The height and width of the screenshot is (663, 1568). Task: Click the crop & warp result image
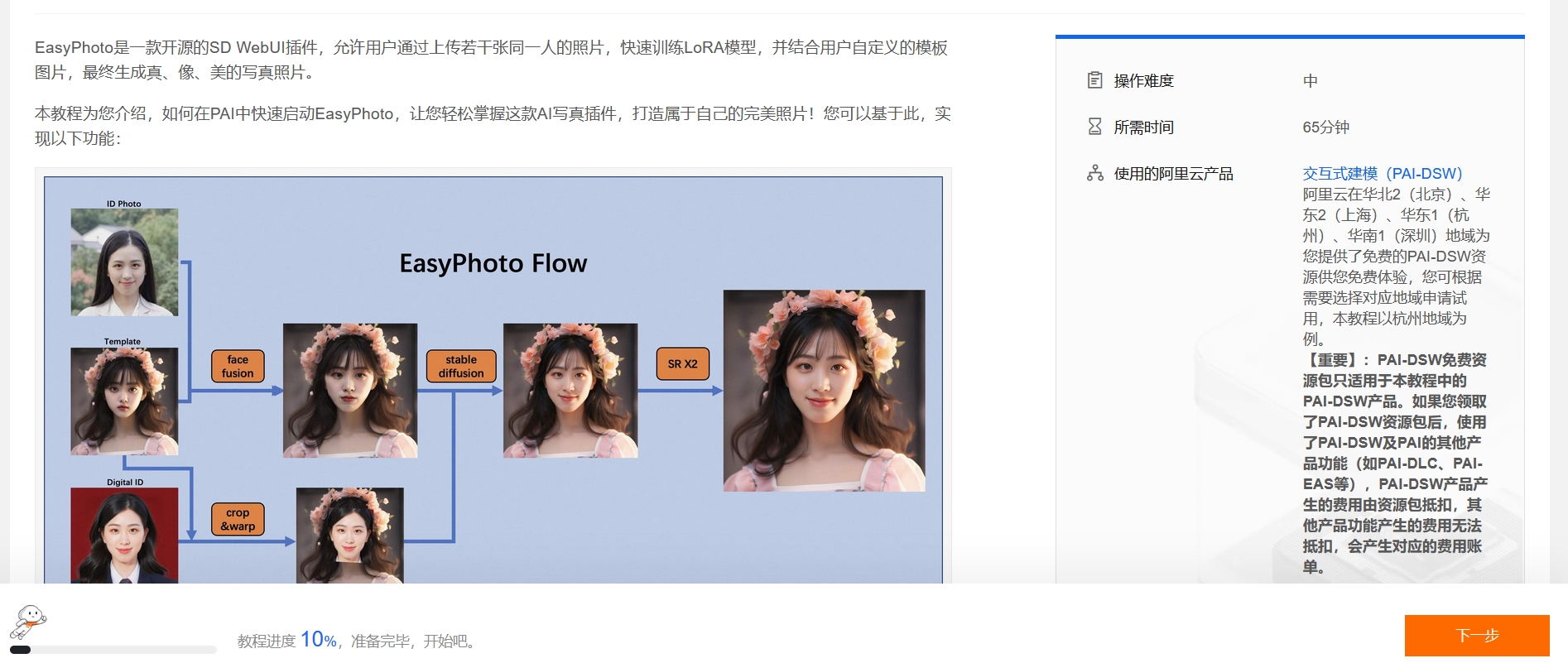350,536
